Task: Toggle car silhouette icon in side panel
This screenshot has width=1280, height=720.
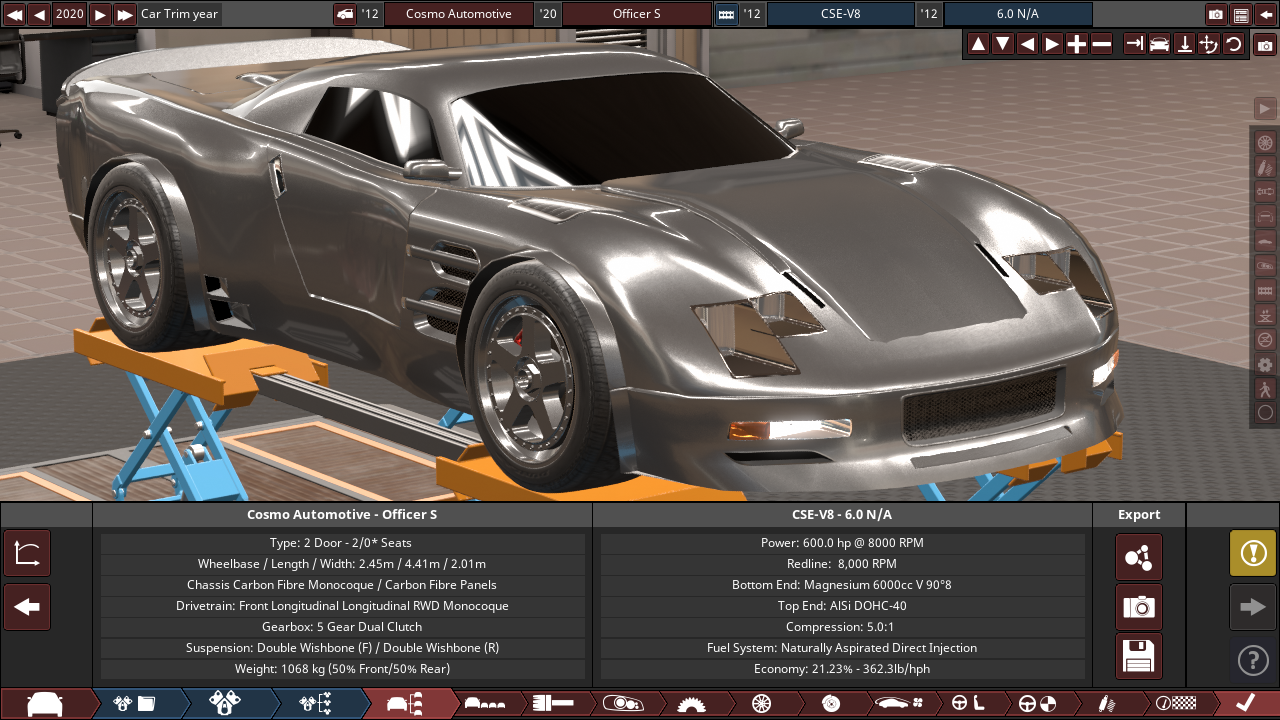Action: coord(1265,241)
